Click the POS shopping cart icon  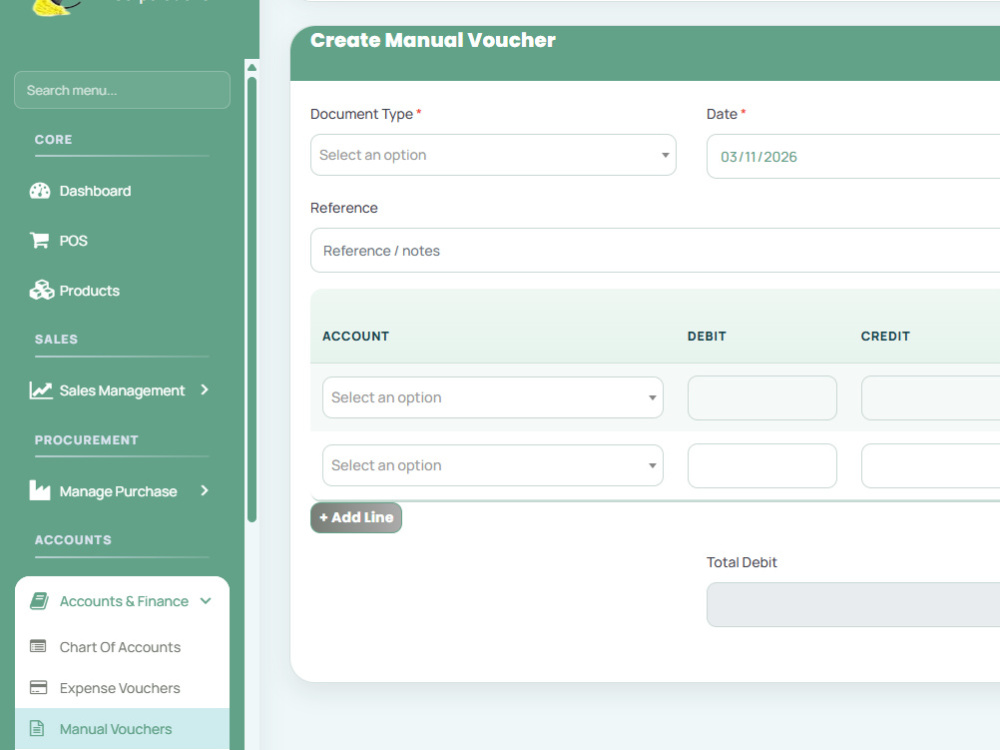39,240
